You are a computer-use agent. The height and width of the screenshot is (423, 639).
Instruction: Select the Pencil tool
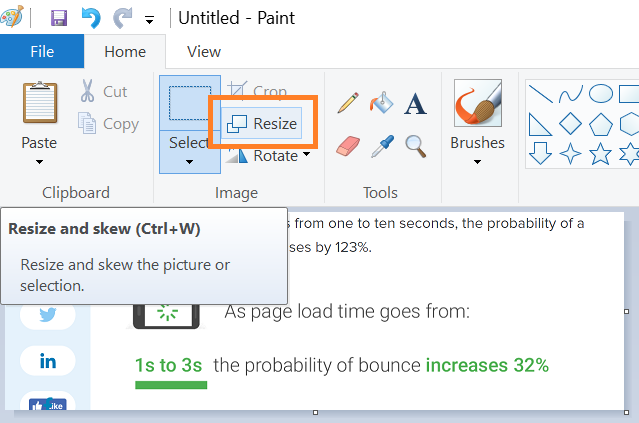click(x=348, y=103)
